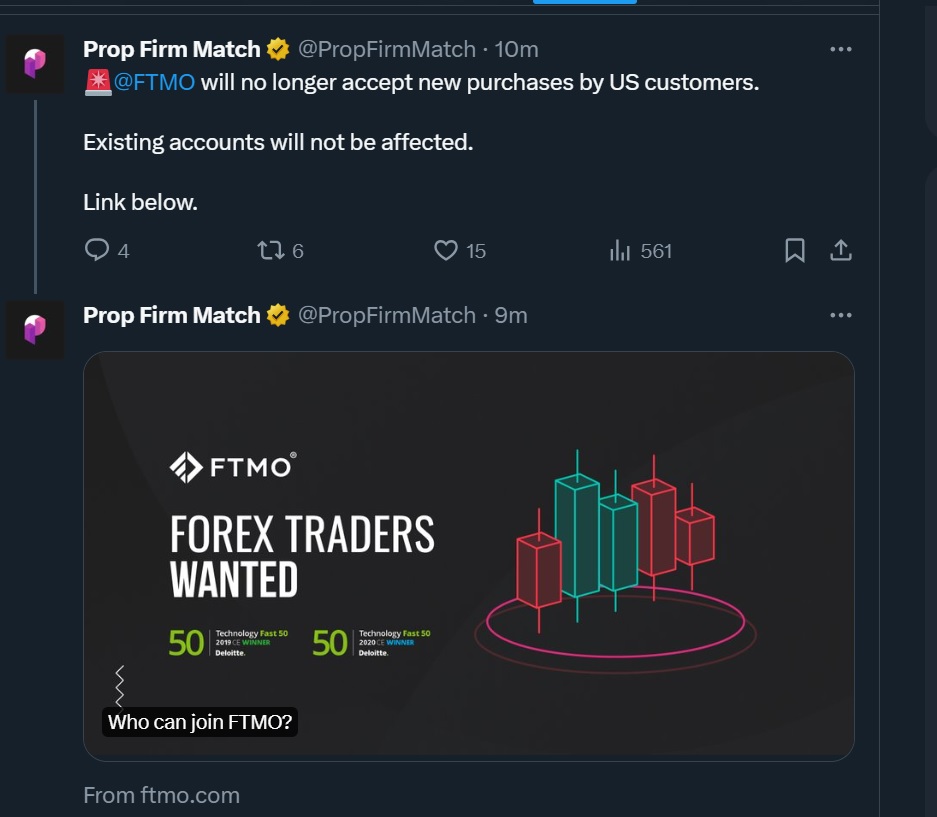This screenshot has height=817, width=937.
Task: Open more options on the second tweet
Action: (x=841, y=315)
